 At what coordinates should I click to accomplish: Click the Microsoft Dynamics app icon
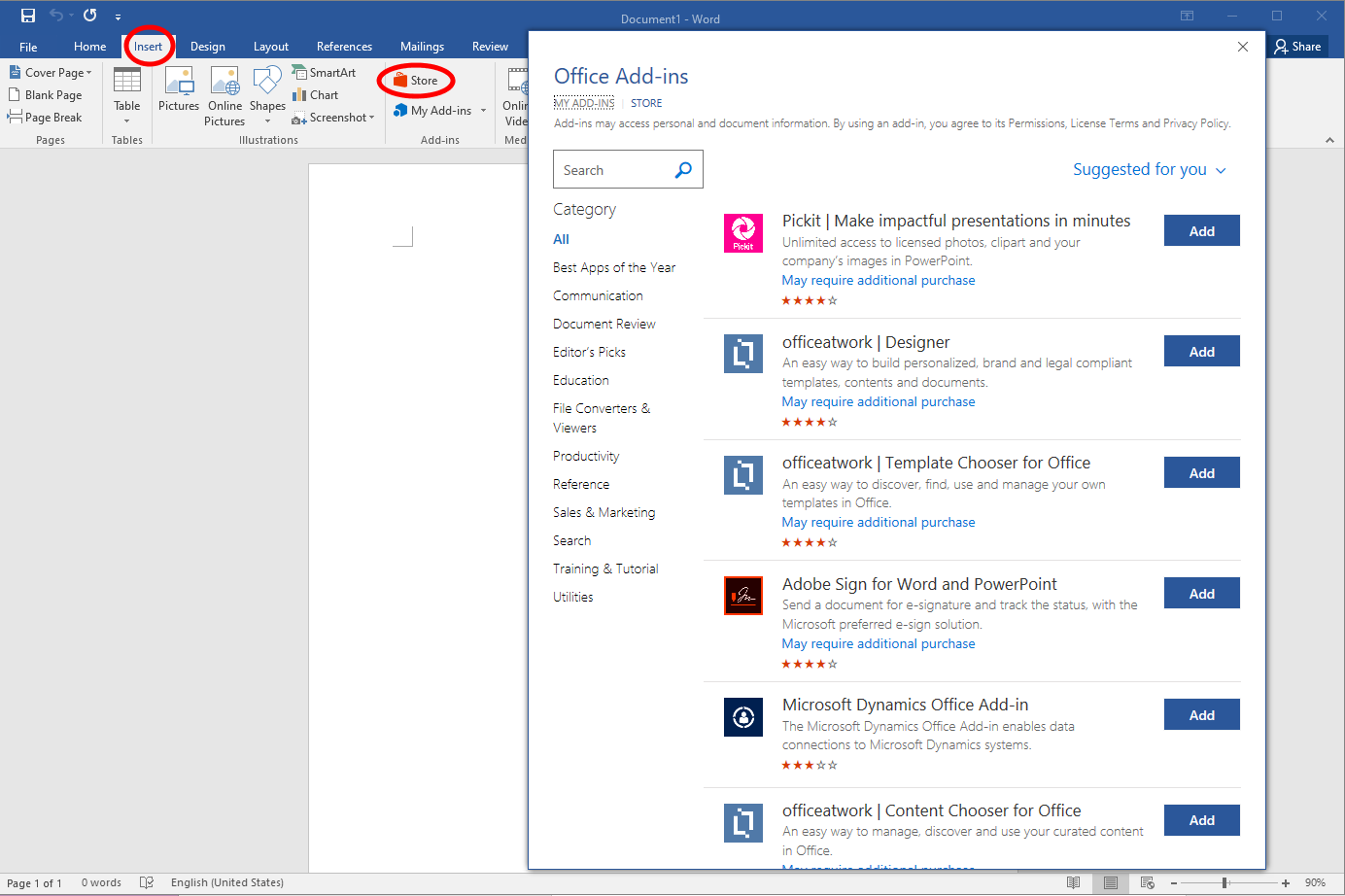(743, 717)
